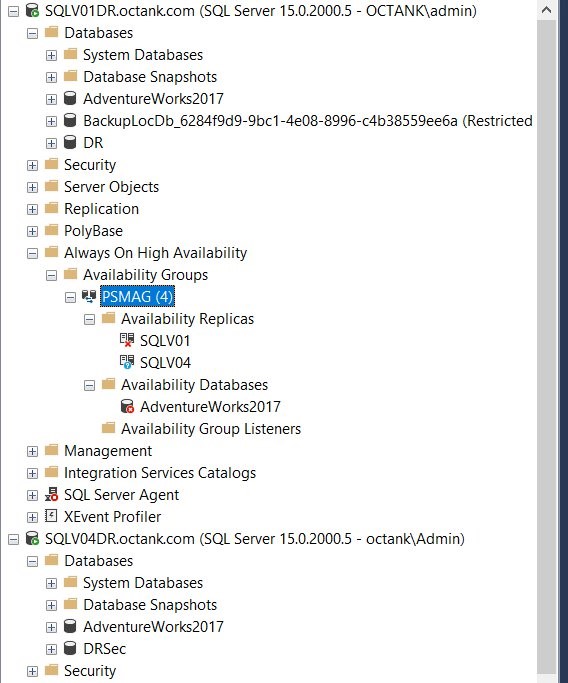The width and height of the screenshot is (568, 683).
Task: Click the Availability Group Listeners folder icon
Action: 108,428
